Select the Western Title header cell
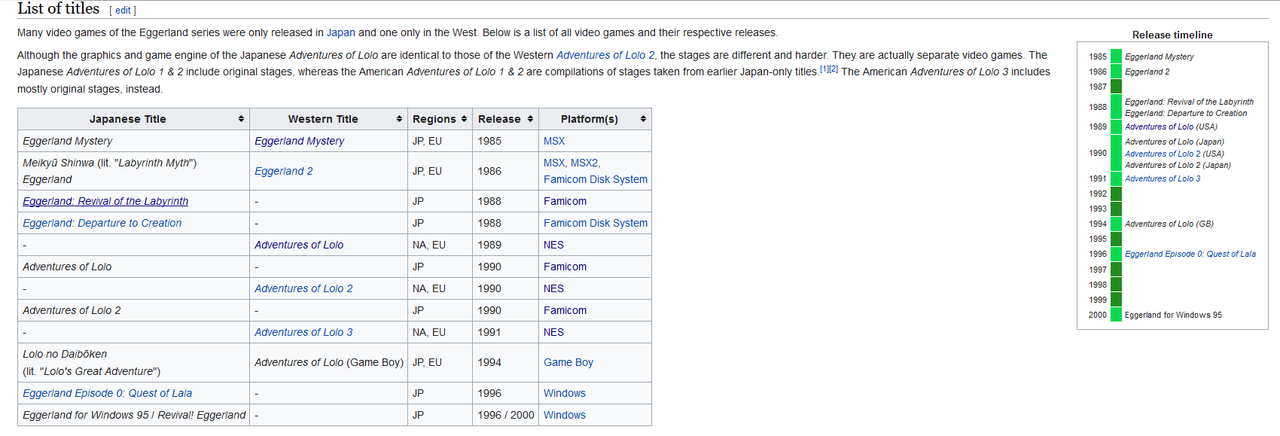 [x=329, y=119]
